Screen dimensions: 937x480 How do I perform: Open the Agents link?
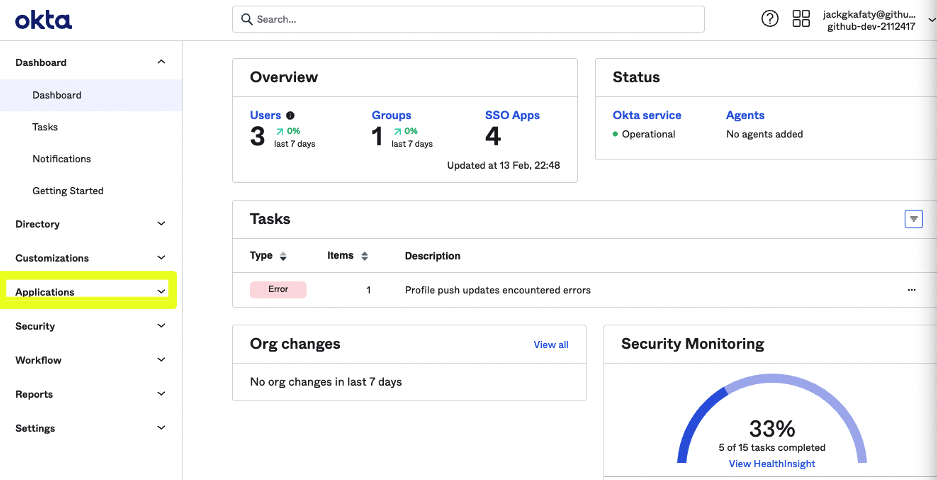click(x=745, y=115)
